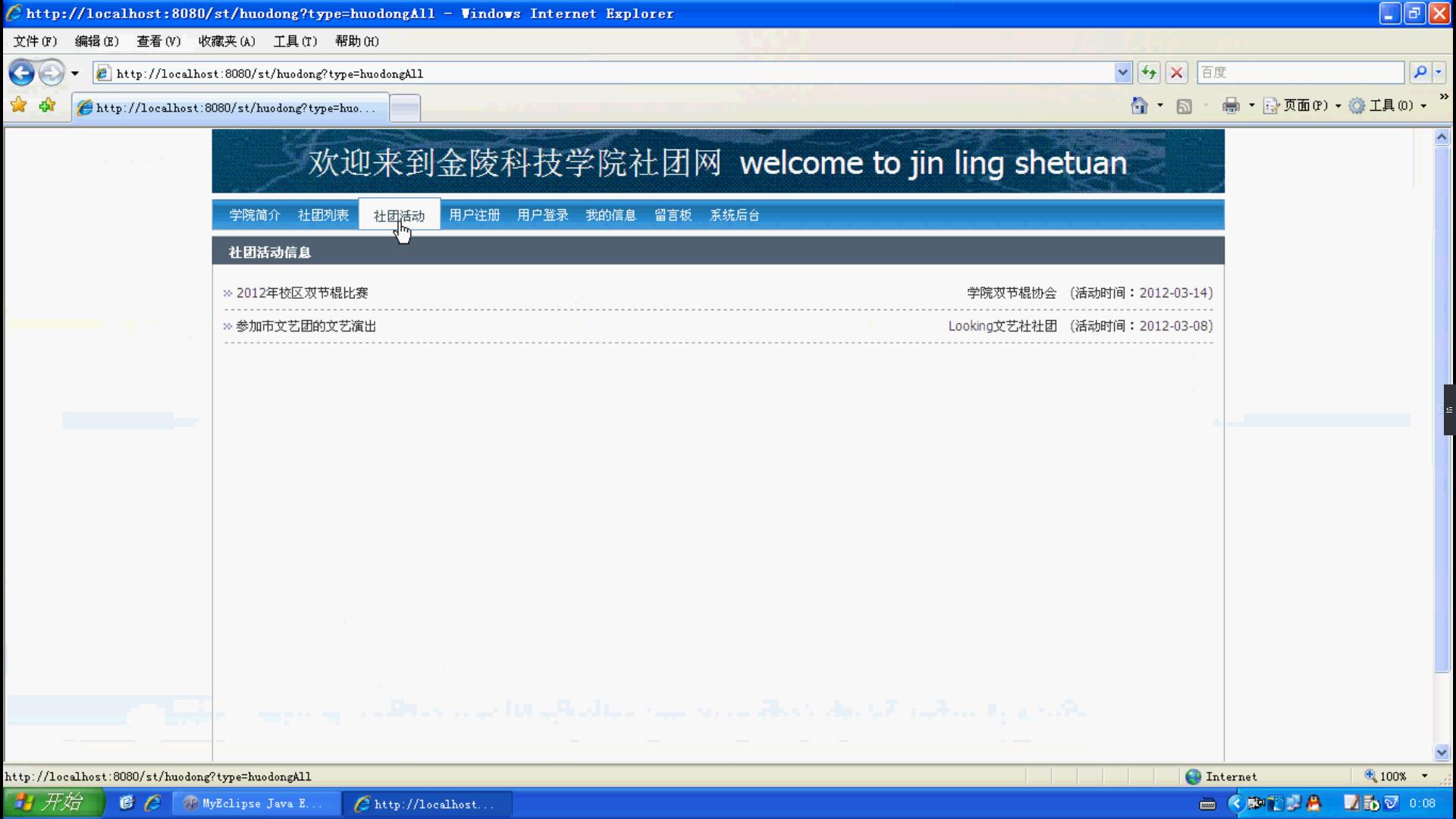
Task: Go to 系统后台 navigation link
Action: click(x=734, y=215)
